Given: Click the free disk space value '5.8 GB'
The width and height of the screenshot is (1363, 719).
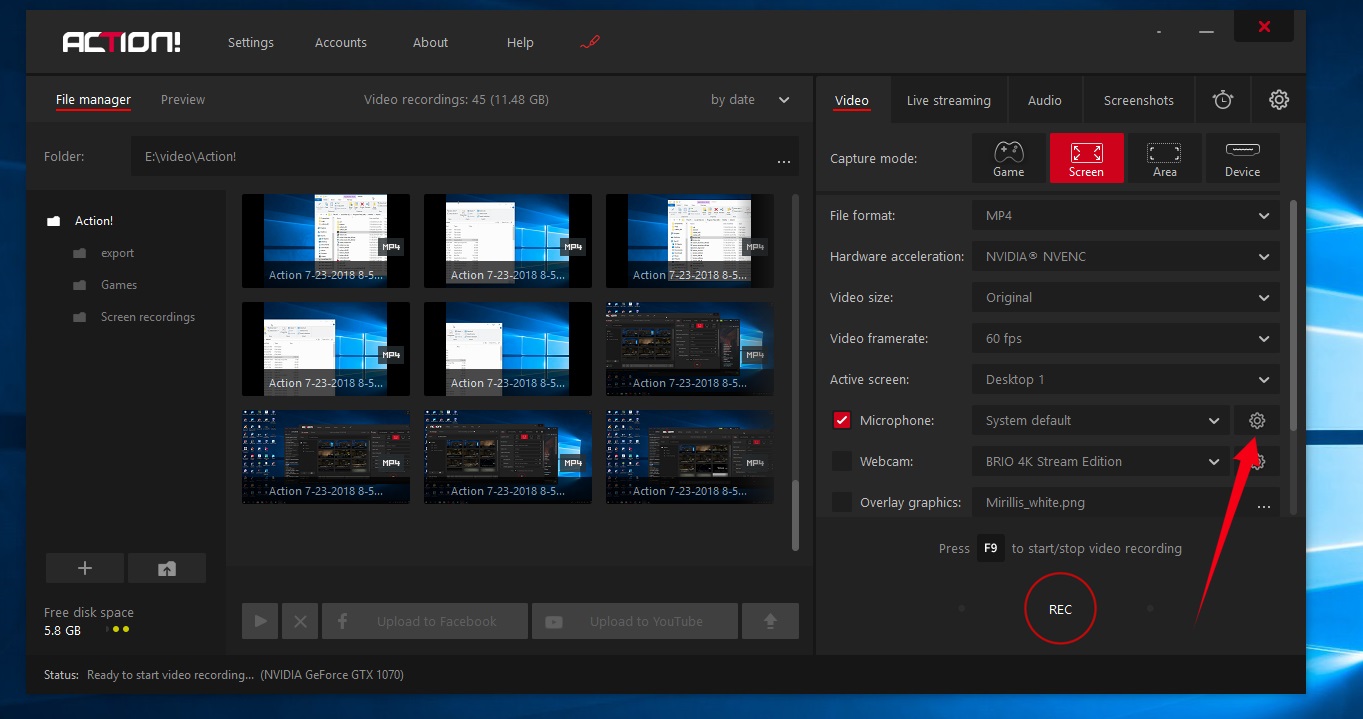Looking at the screenshot, I should coord(63,631).
